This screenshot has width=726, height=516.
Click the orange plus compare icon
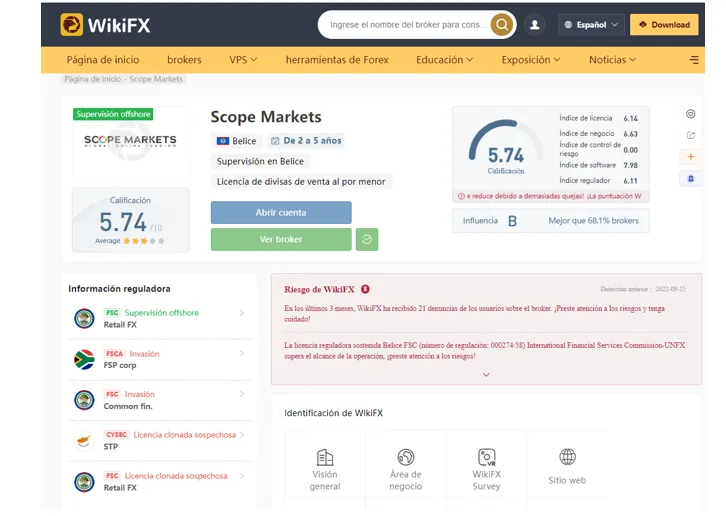coord(690,157)
